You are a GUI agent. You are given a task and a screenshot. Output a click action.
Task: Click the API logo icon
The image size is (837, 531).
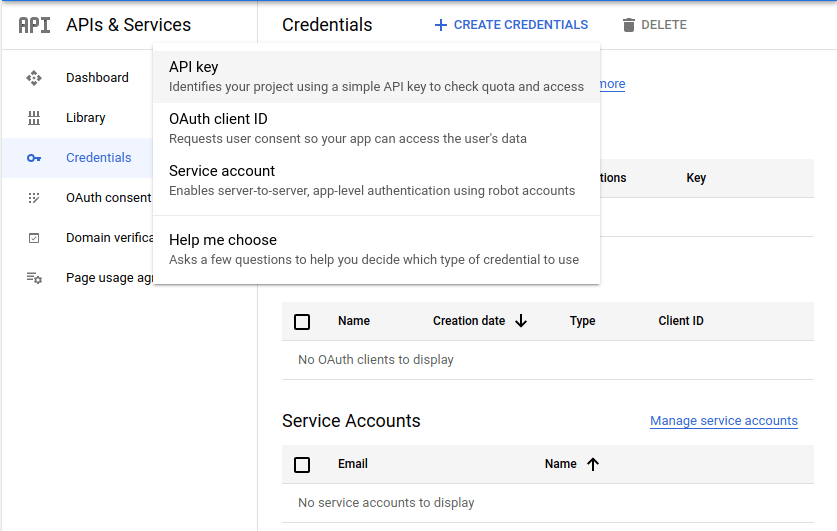(x=34, y=25)
